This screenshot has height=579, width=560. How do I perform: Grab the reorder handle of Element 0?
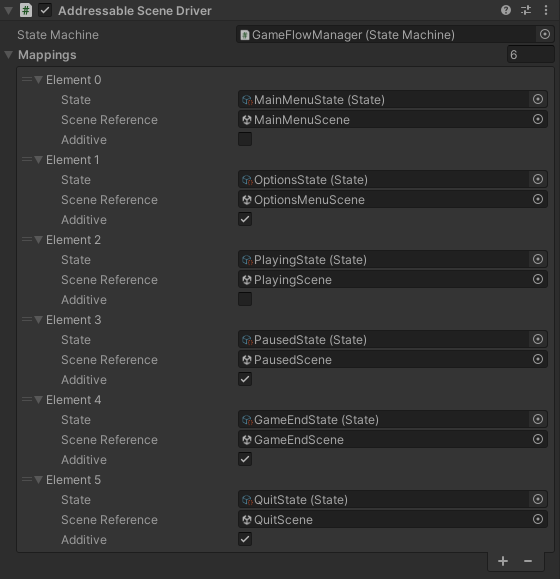pyautogui.click(x=27, y=79)
